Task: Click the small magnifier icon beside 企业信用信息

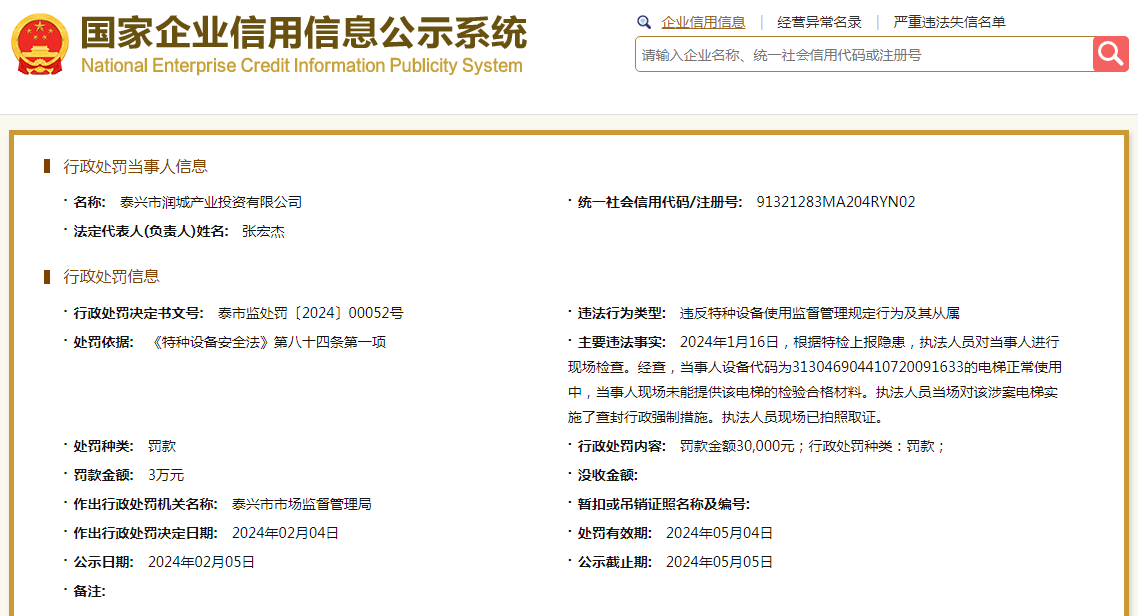Action: pyautogui.click(x=644, y=22)
